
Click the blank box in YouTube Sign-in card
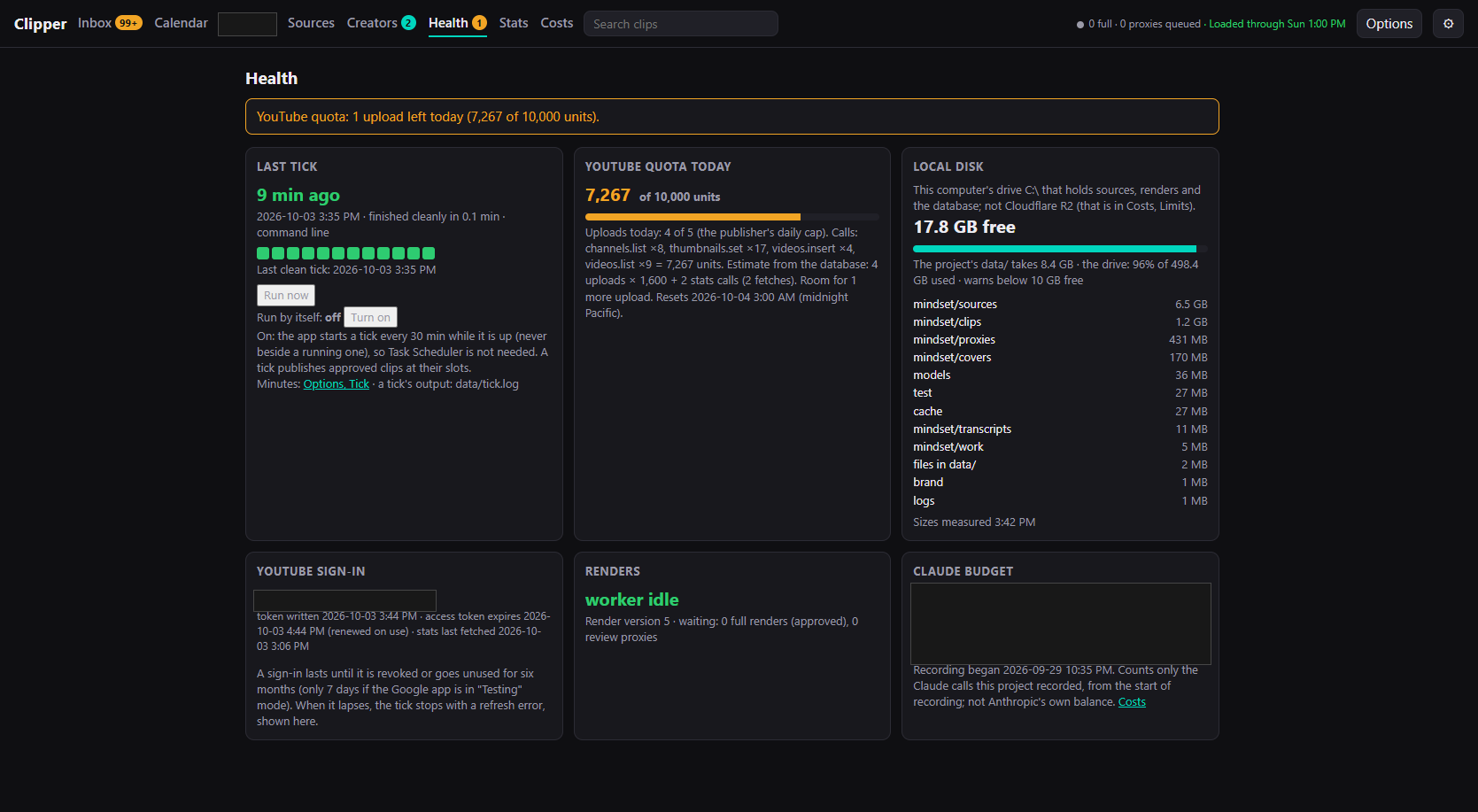coord(344,600)
